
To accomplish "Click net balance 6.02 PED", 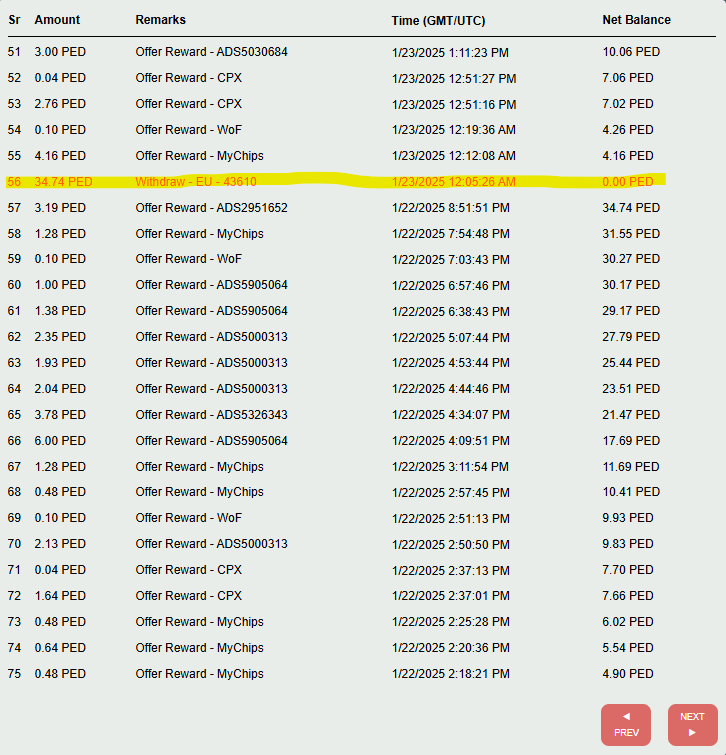I will (628, 622).
